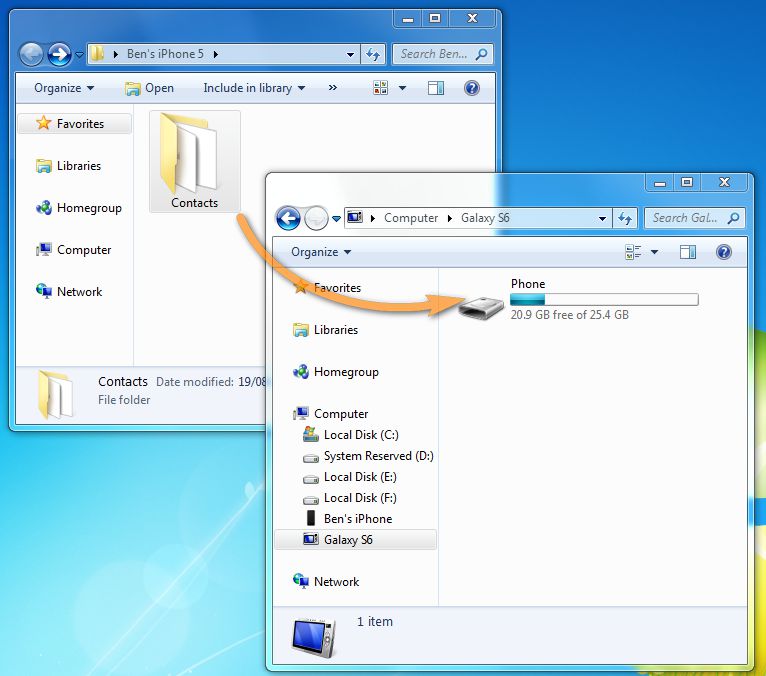Image resolution: width=766 pixels, height=676 pixels.
Task: Click Computer breadcrumb in Galaxy S6 address bar
Action: click(411, 218)
